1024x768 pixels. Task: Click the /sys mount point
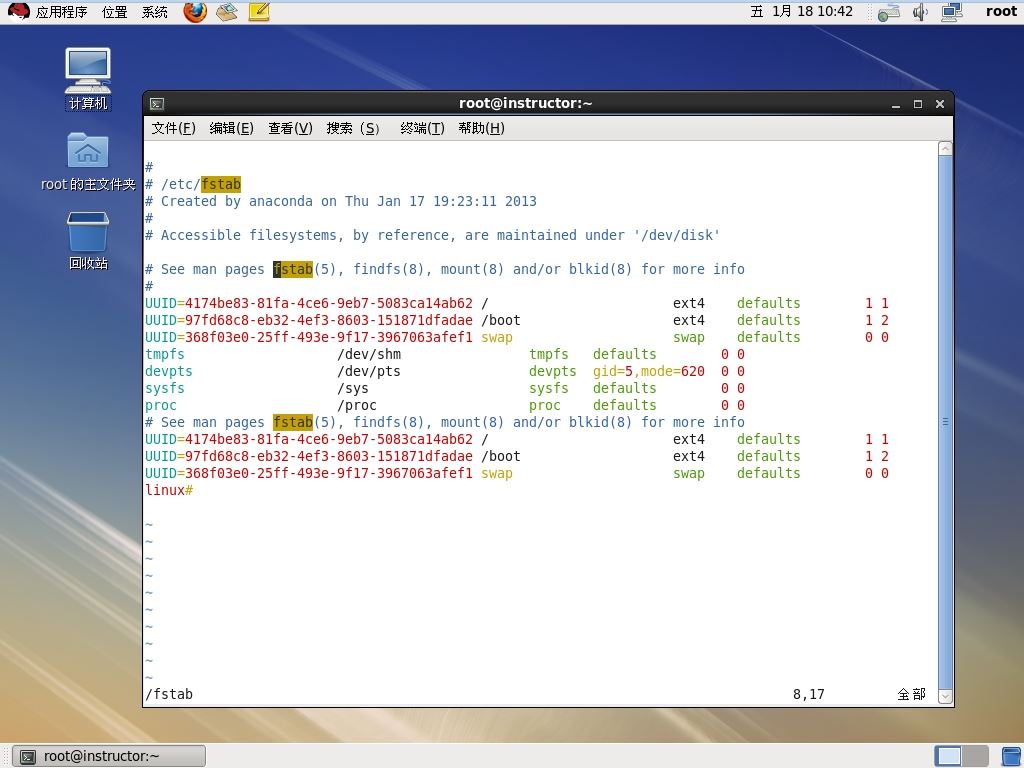(353, 388)
